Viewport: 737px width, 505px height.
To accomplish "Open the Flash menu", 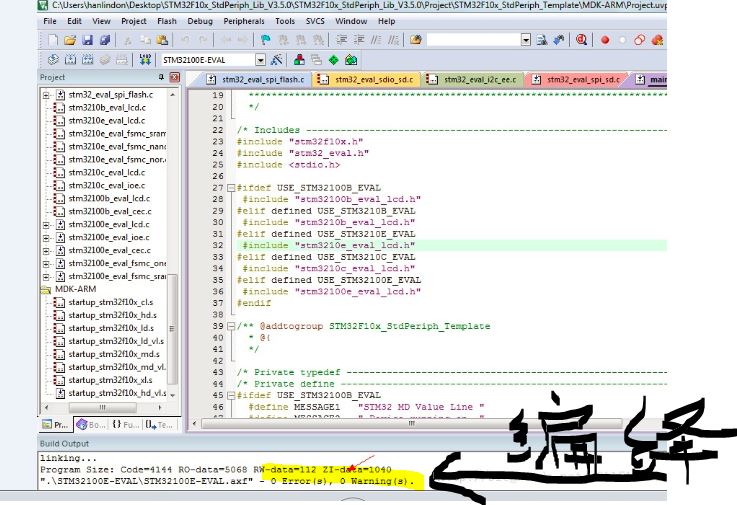I will pos(167,21).
